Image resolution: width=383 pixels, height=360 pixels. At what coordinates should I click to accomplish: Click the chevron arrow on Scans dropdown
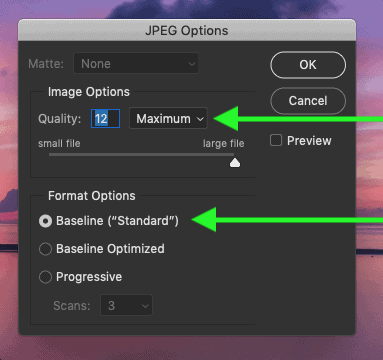point(145,306)
